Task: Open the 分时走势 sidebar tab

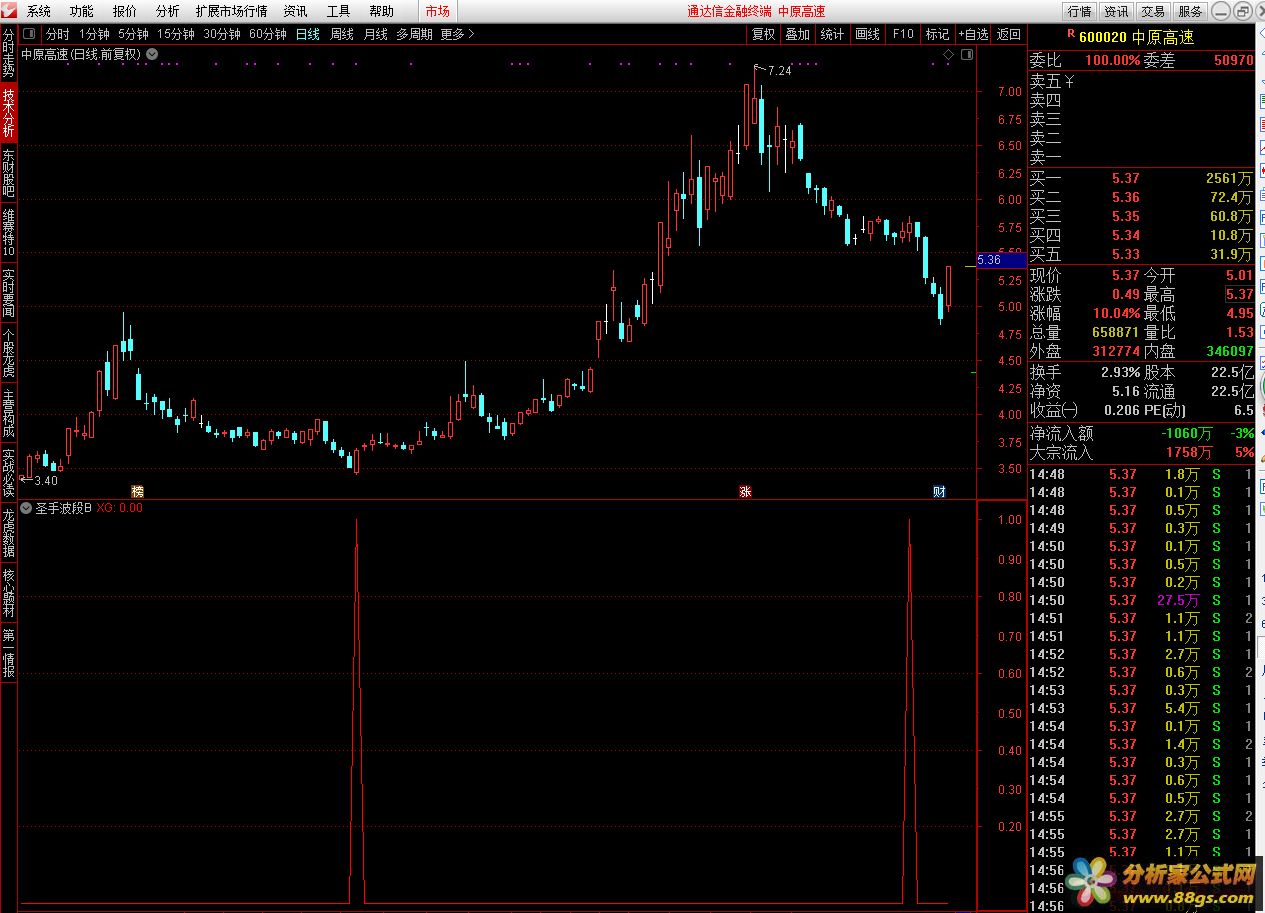Action: coord(8,54)
